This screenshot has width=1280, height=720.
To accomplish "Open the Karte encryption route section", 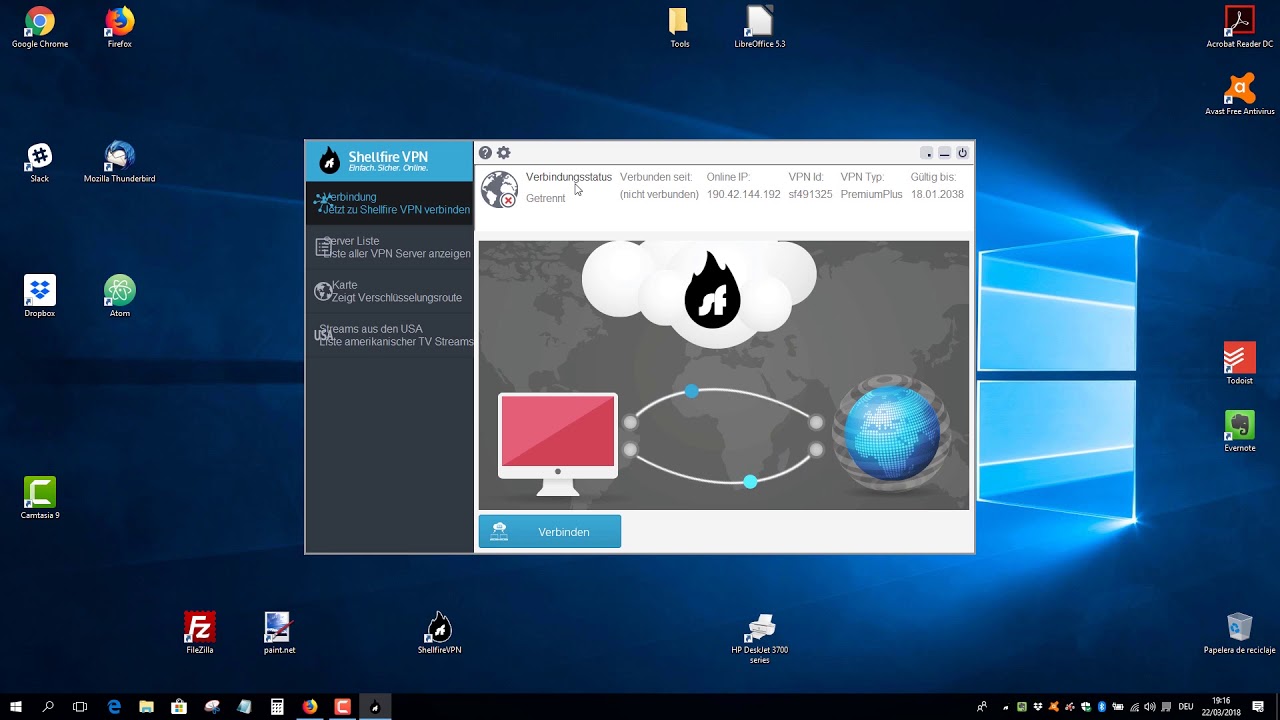I will point(390,291).
